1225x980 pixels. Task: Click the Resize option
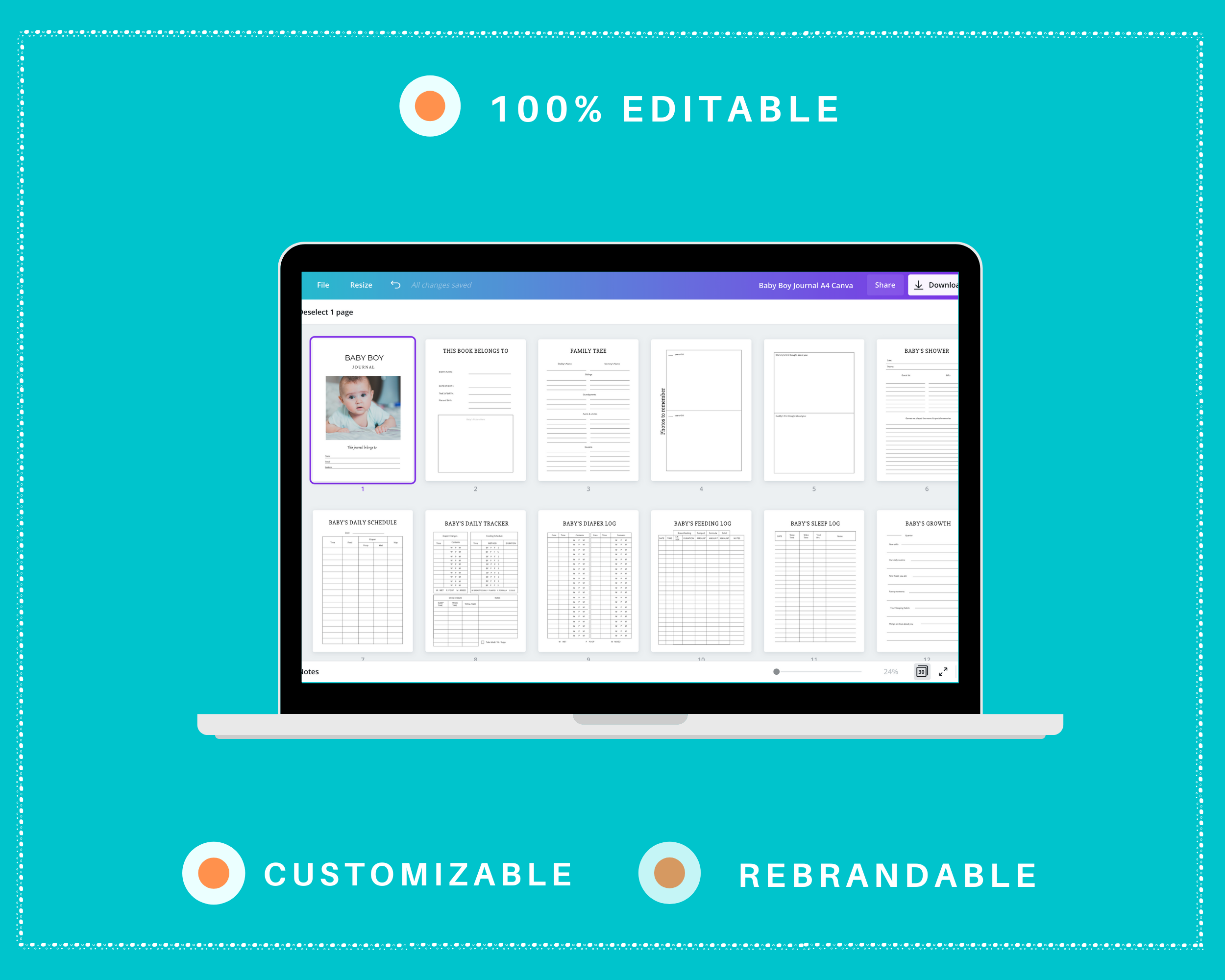point(359,285)
